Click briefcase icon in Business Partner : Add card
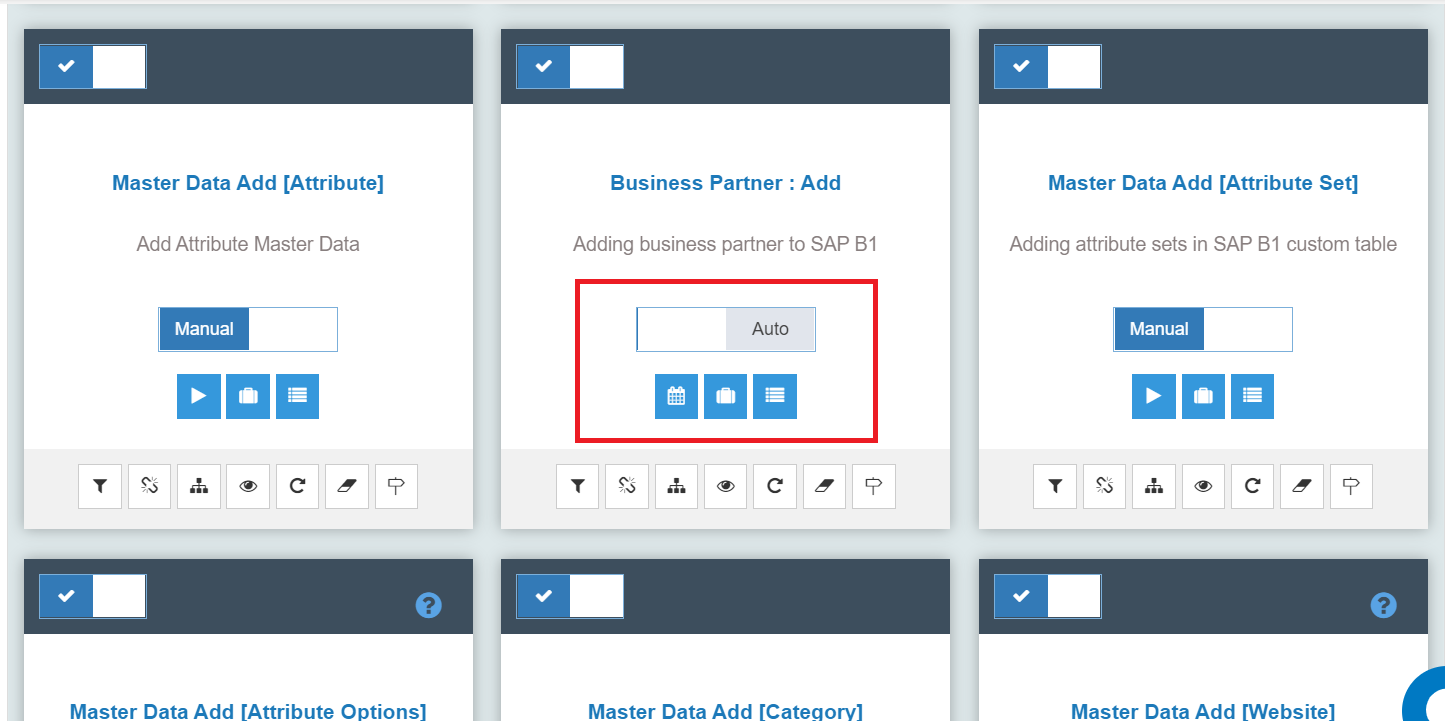The height and width of the screenshot is (721, 1445). (x=726, y=396)
